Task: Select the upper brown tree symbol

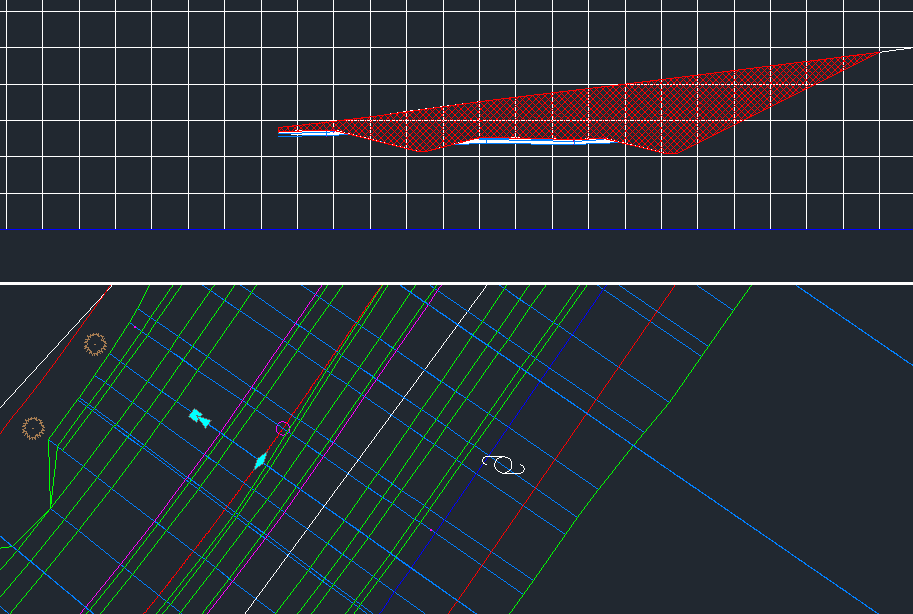Action: click(95, 344)
